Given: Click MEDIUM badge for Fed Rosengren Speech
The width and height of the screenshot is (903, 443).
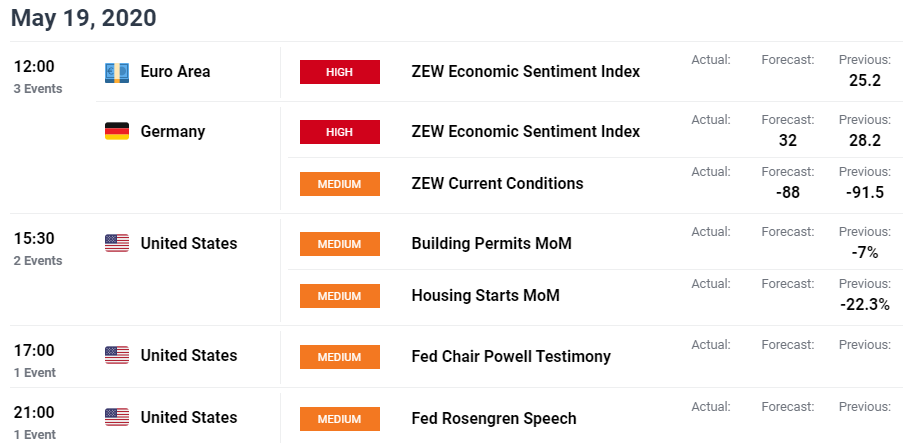Looking at the screenshot, I should coord(340,419).
